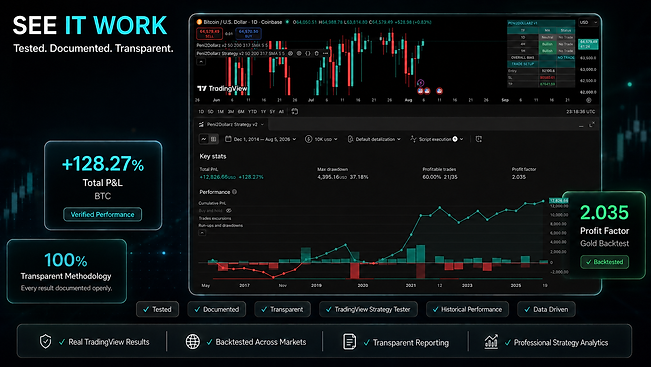Click the globe icon near Backtested Across Markets
651x367 pixels.
pos(193,342)
